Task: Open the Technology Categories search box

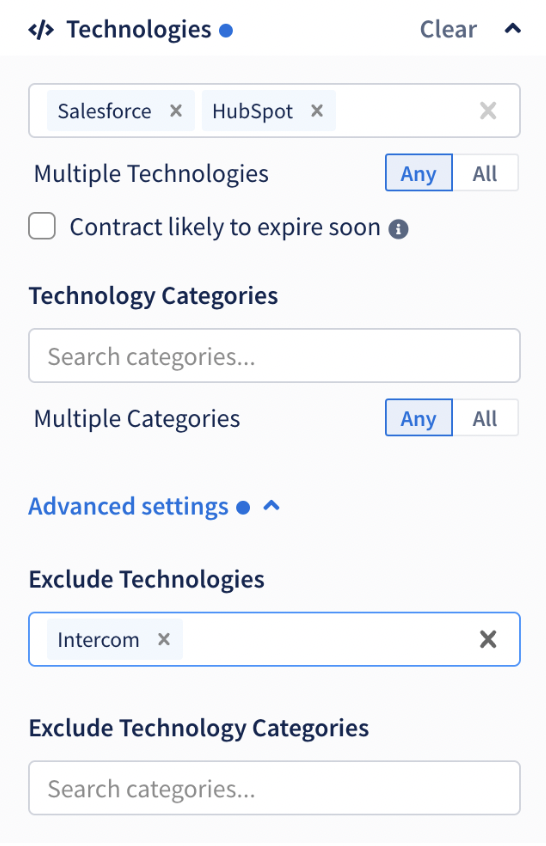Action: click(x=274, y=356)
